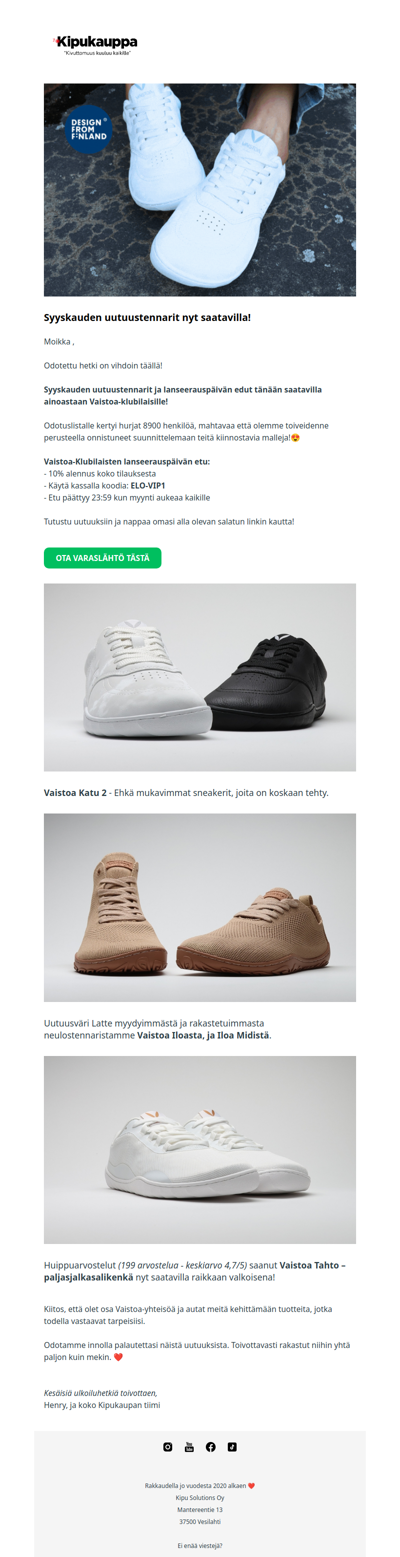Viewport: 400px width, 1557px height.
Task: Click the Design From Finland badge
Action: pyautogui.click(x=89, y=127)
